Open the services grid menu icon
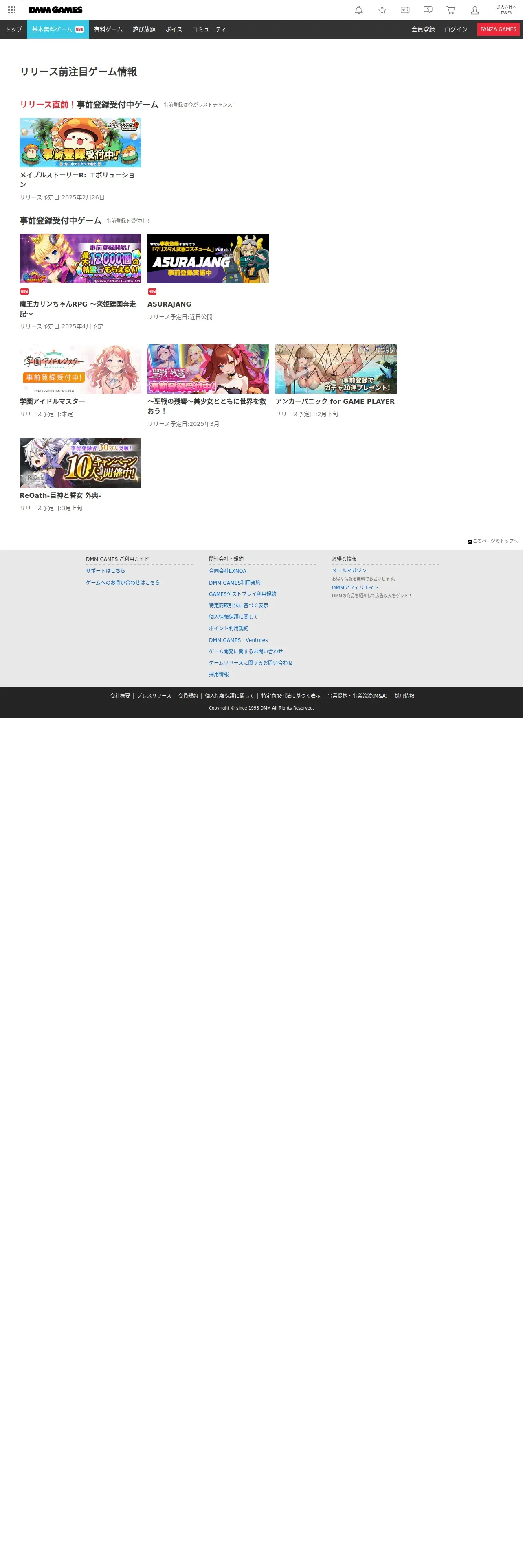The height and width of the screenshot is (1568, 523). (11, 10)
